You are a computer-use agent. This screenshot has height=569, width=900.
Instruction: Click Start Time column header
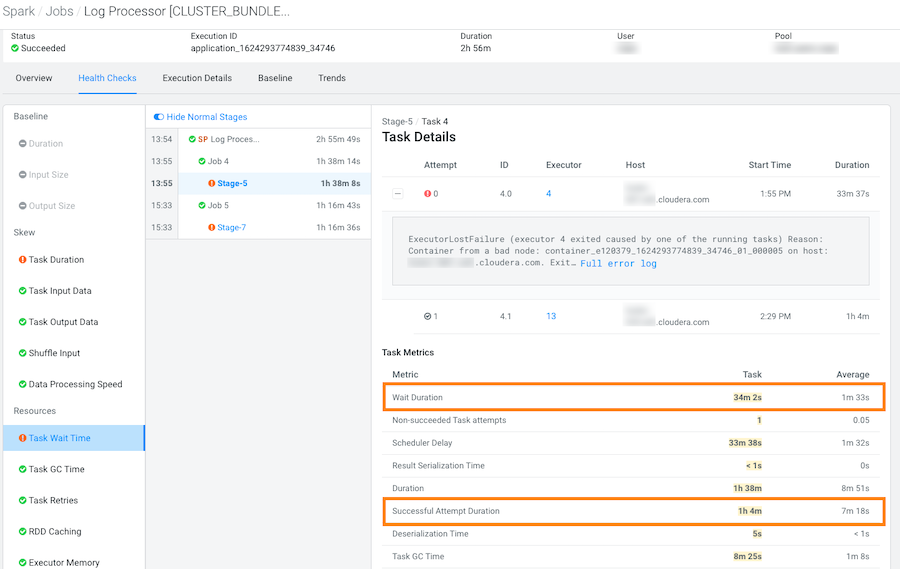coord(770,165)
